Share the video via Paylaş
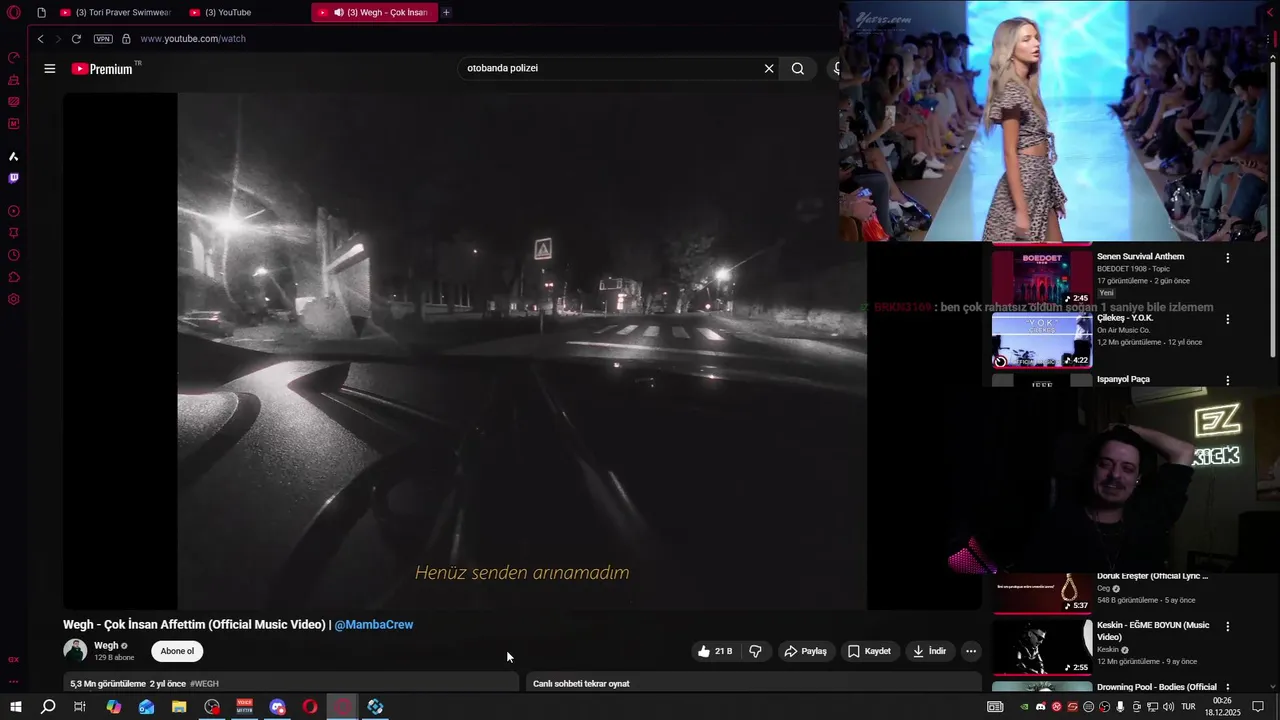 click(806, 651)
